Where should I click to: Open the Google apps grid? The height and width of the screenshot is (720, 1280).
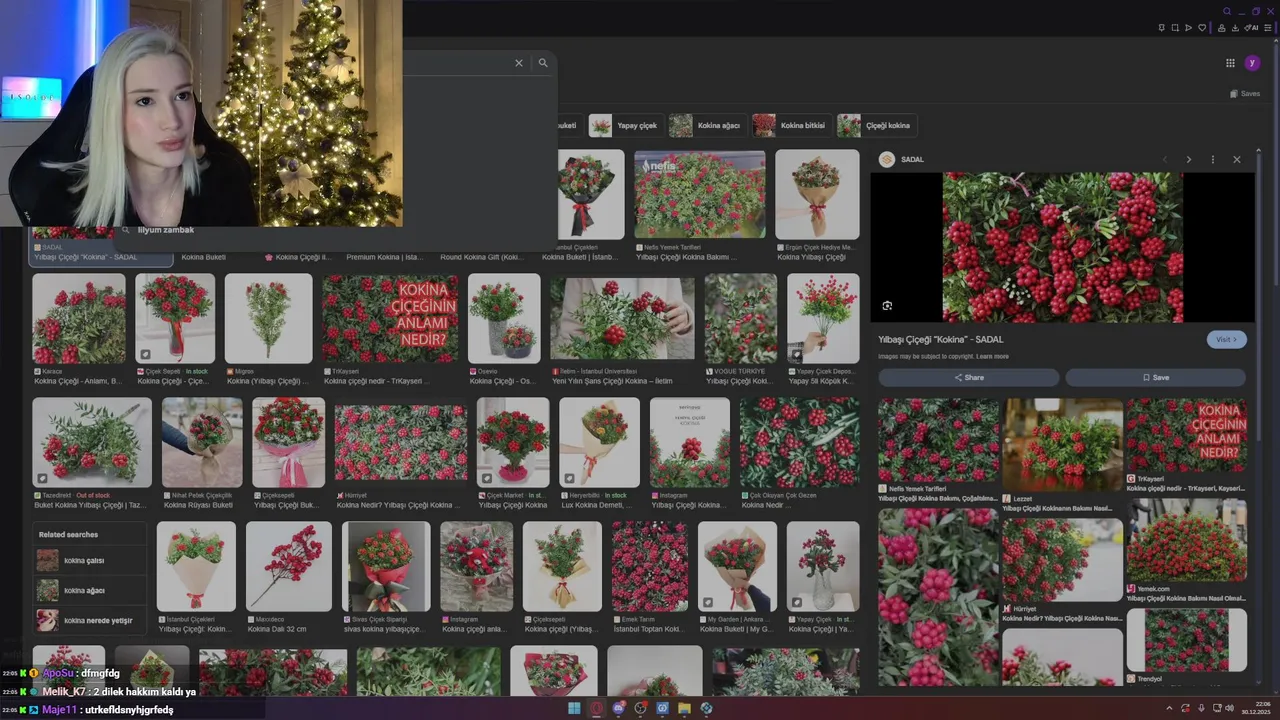click(1230, 63)
